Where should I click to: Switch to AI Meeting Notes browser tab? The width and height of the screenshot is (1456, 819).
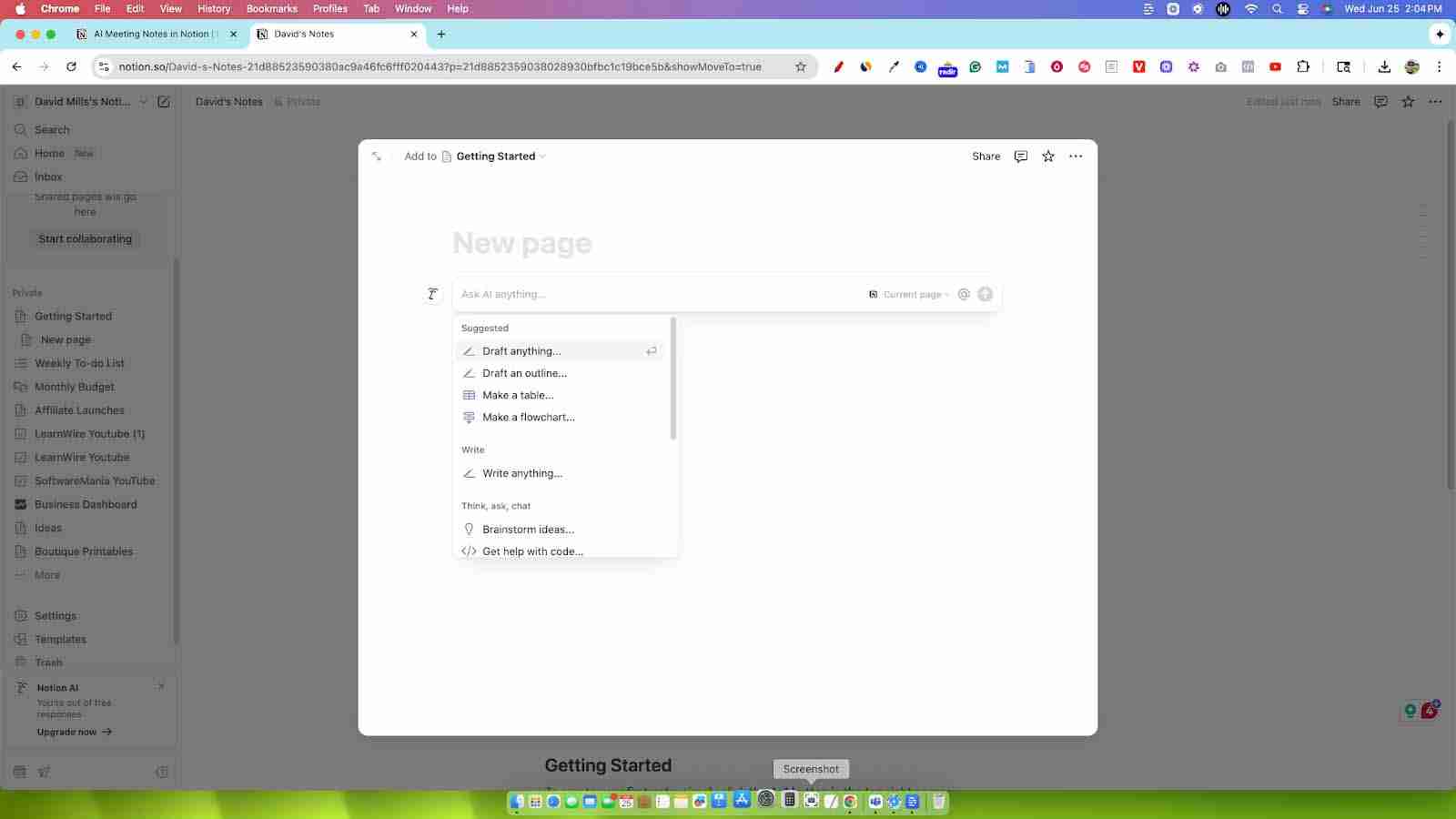157,34
